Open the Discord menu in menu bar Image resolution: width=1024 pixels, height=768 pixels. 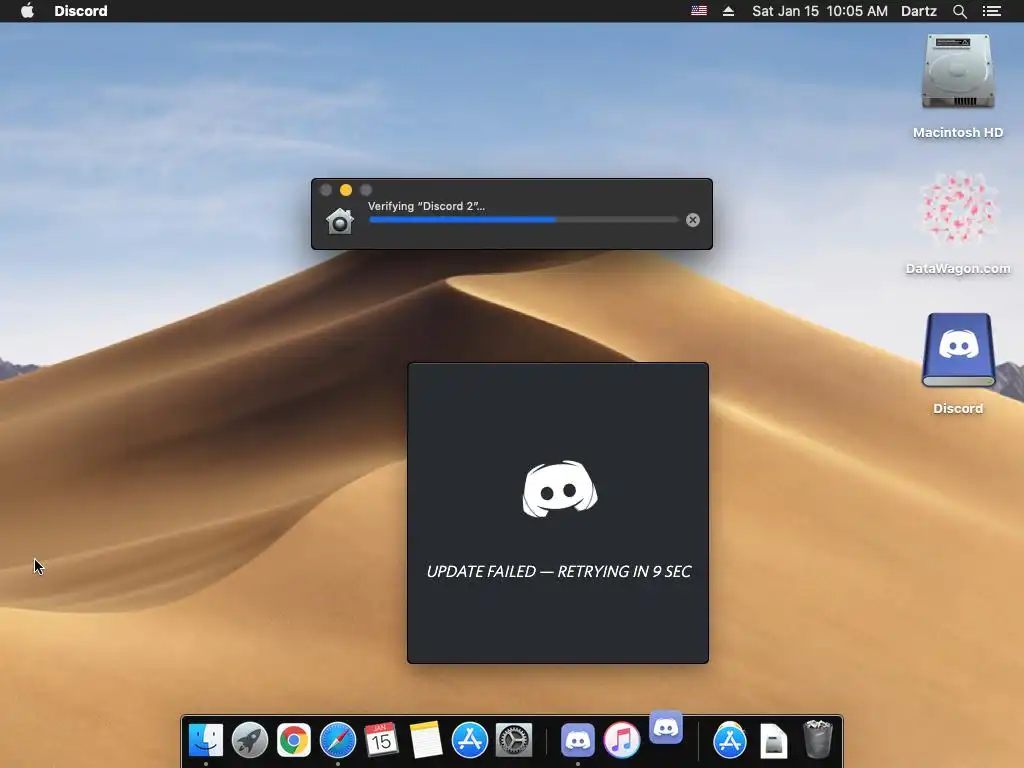tap(80, 11)
